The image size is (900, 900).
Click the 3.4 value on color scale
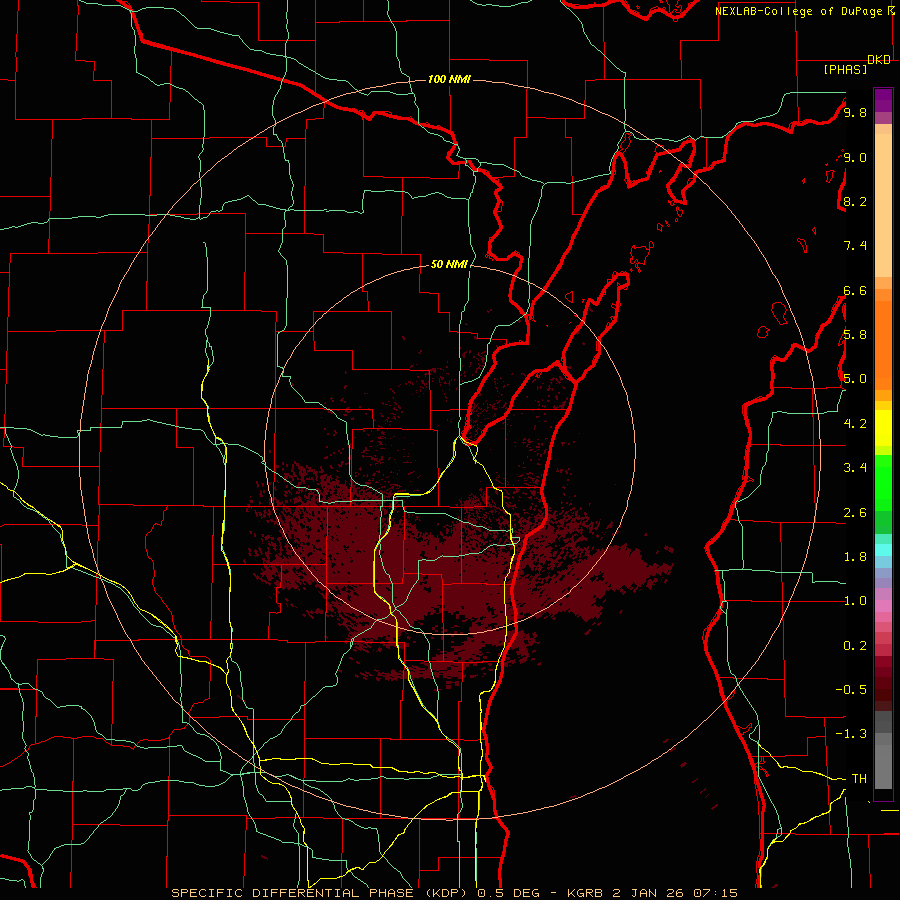point(855,468)
